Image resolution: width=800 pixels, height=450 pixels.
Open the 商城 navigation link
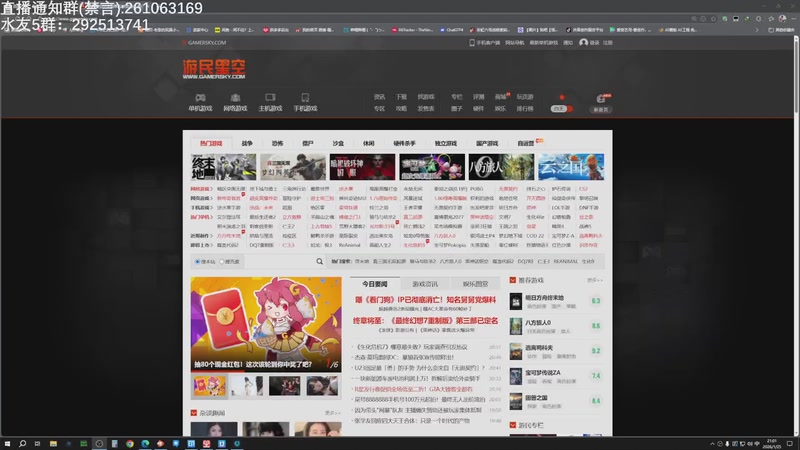click(x=500, y=97)
